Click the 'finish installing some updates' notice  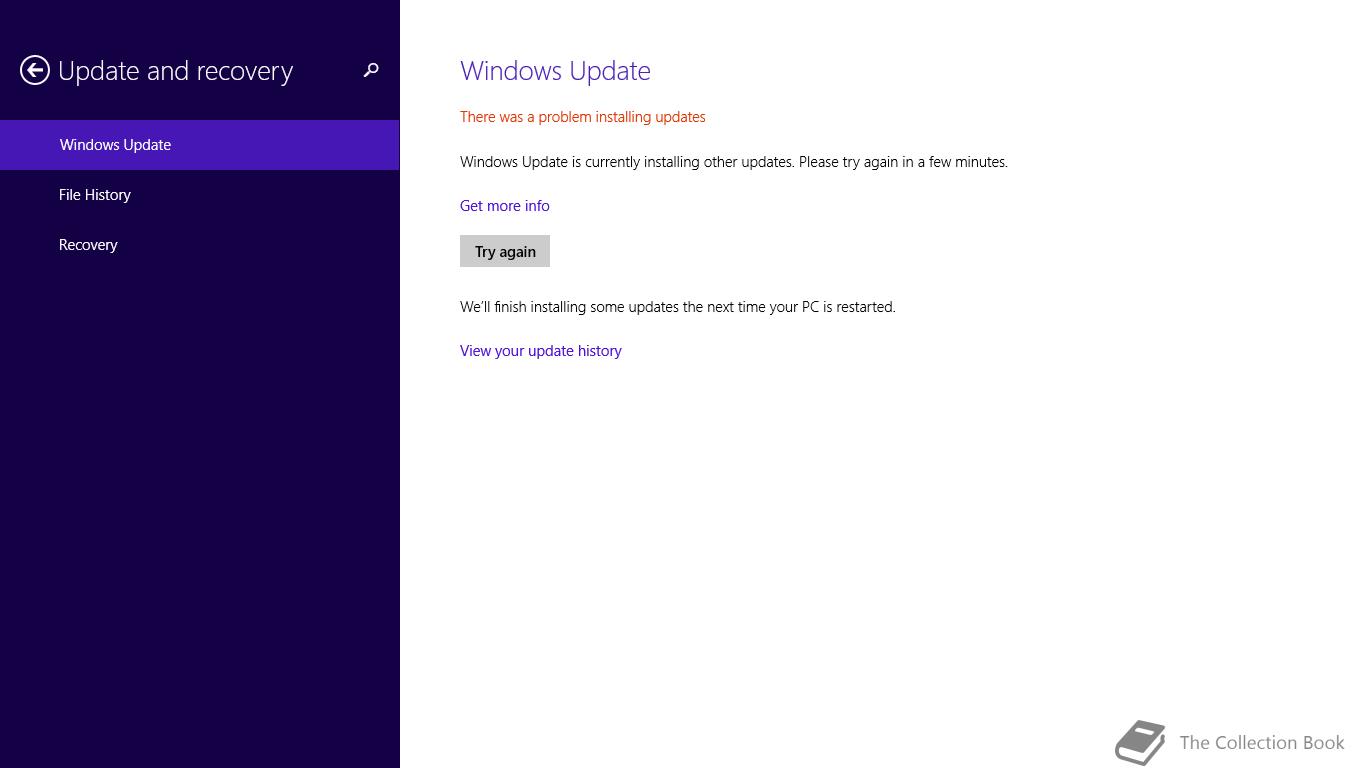[677, 307]
